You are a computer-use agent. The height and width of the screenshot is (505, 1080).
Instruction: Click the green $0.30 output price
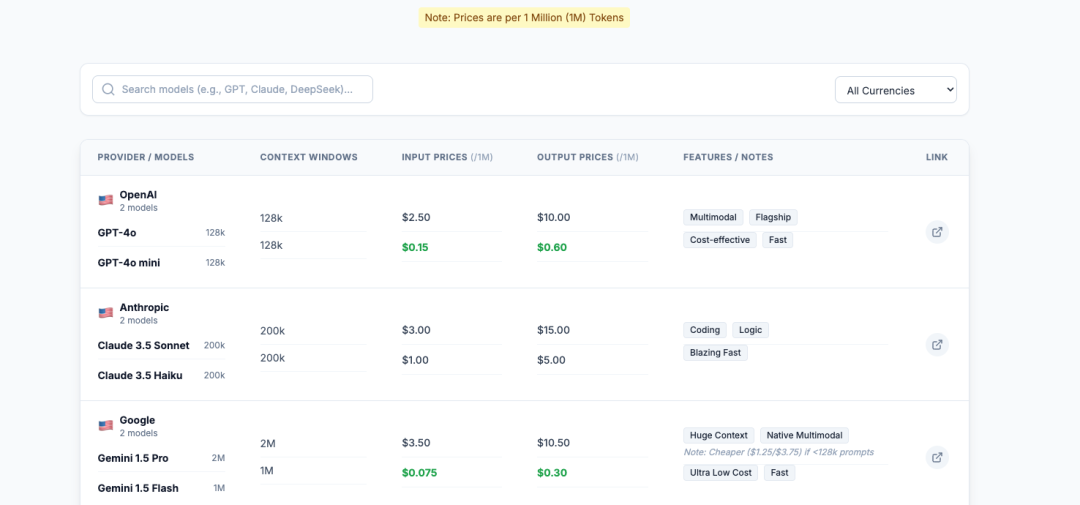[x=552, y=473]
